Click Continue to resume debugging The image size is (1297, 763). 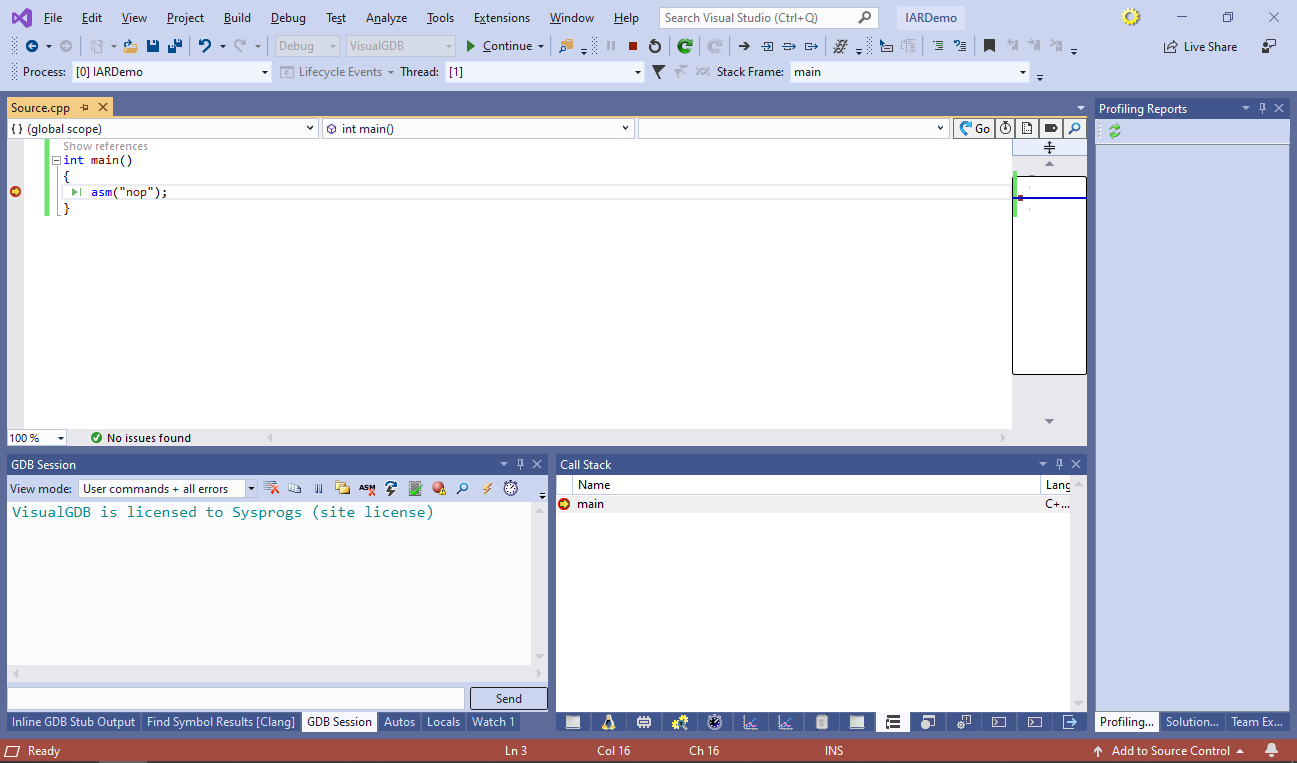coord(499,46)
